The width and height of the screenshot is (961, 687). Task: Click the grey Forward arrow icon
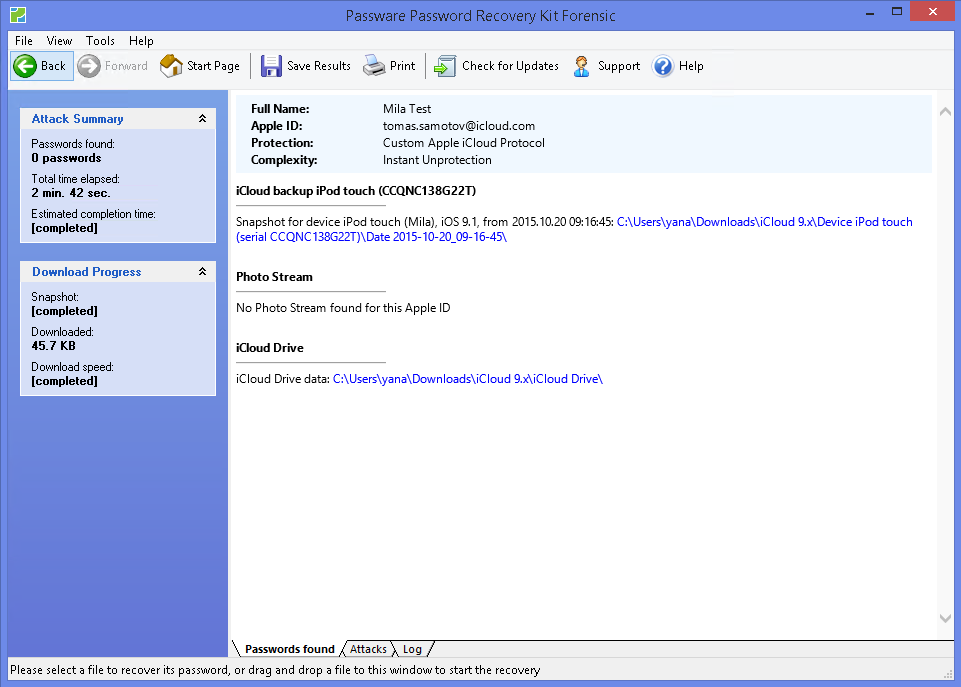tap(89, 66)
